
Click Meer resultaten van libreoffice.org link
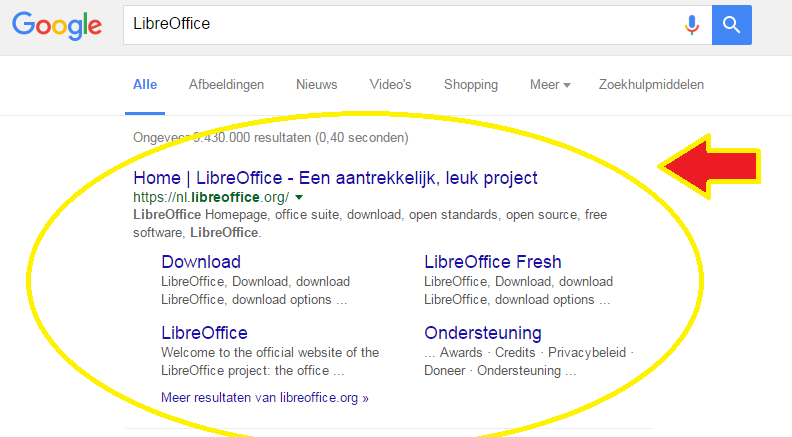coord(265,398)
